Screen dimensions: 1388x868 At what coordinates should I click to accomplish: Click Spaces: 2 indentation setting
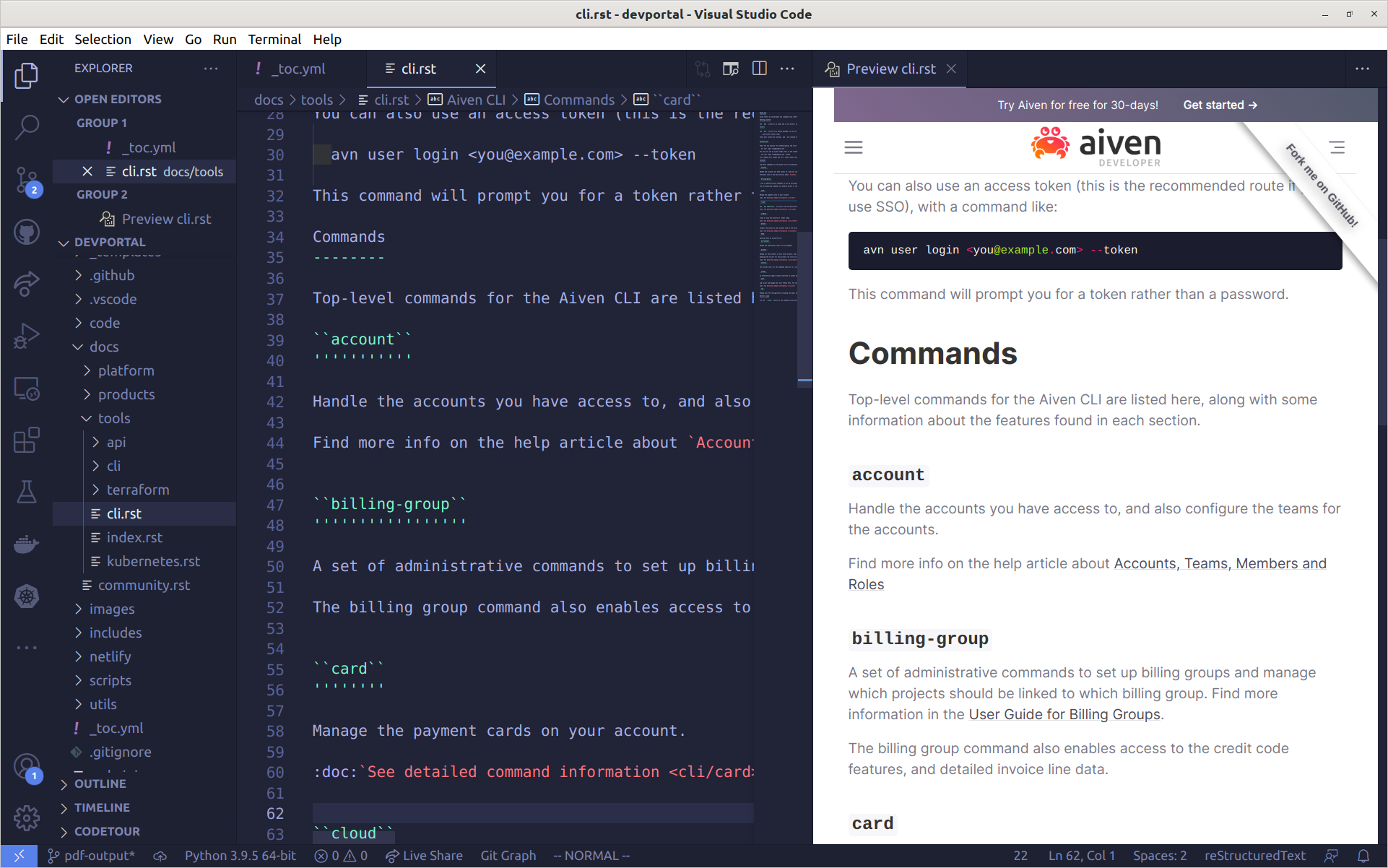pos(1159,856)
